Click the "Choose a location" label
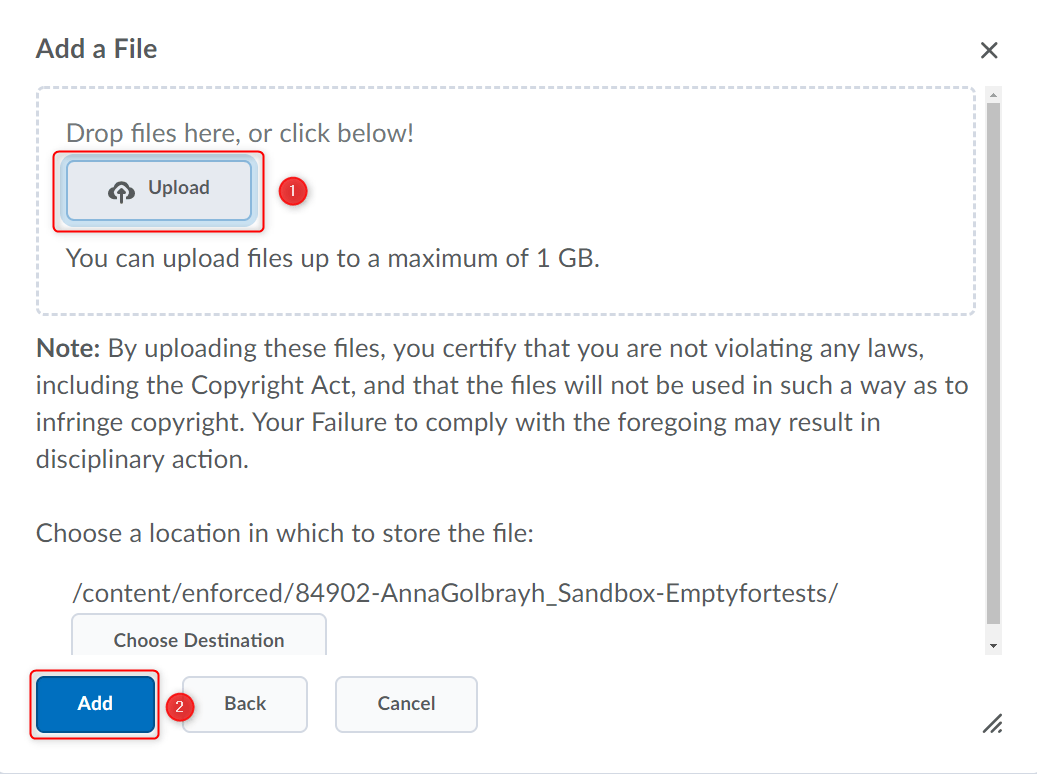 pyautogui.click(x=285, y=533)
